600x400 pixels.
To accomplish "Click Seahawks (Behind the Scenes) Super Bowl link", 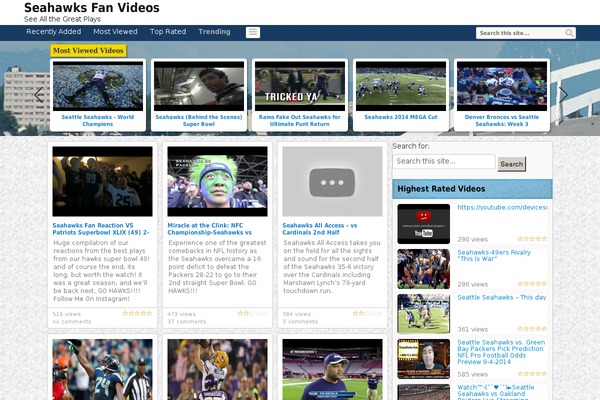I will click(199, 121).
